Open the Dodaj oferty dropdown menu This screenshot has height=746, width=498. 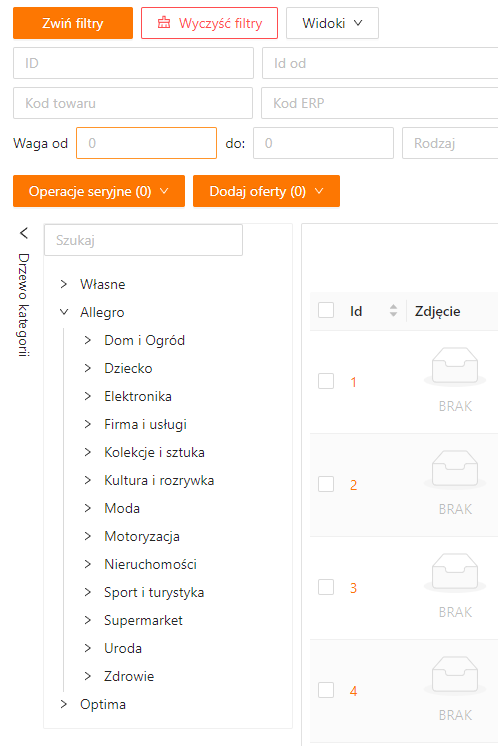(x=266, y=191)
